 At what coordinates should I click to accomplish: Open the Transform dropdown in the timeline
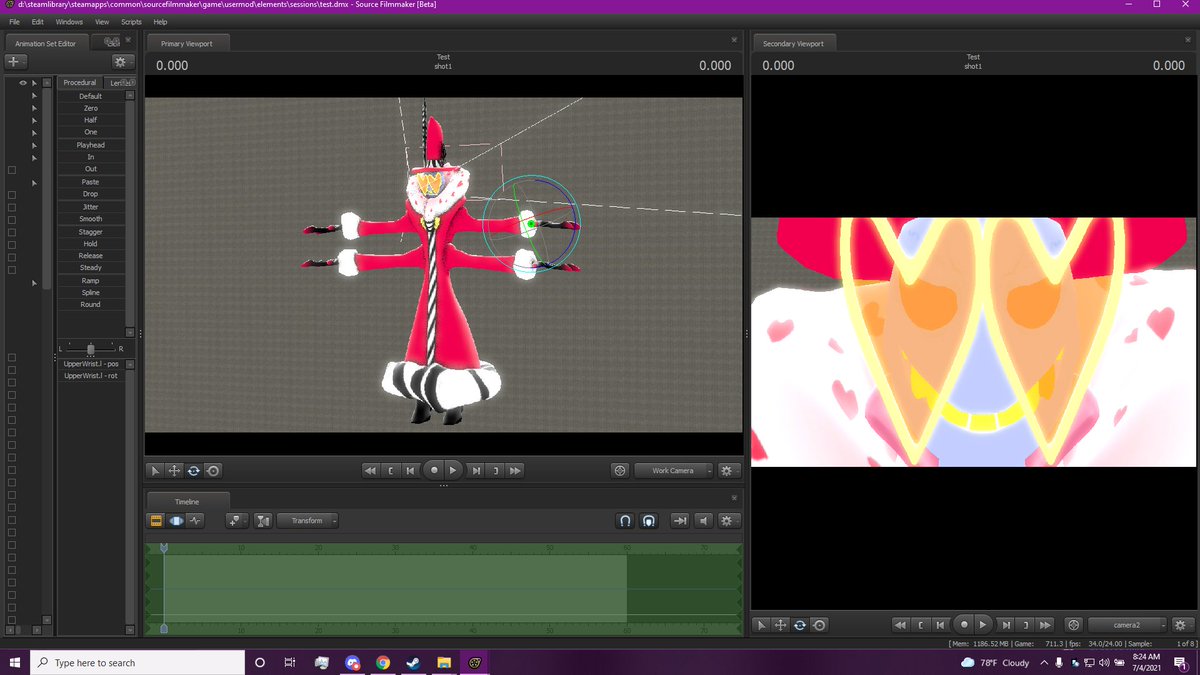(308, 520)
